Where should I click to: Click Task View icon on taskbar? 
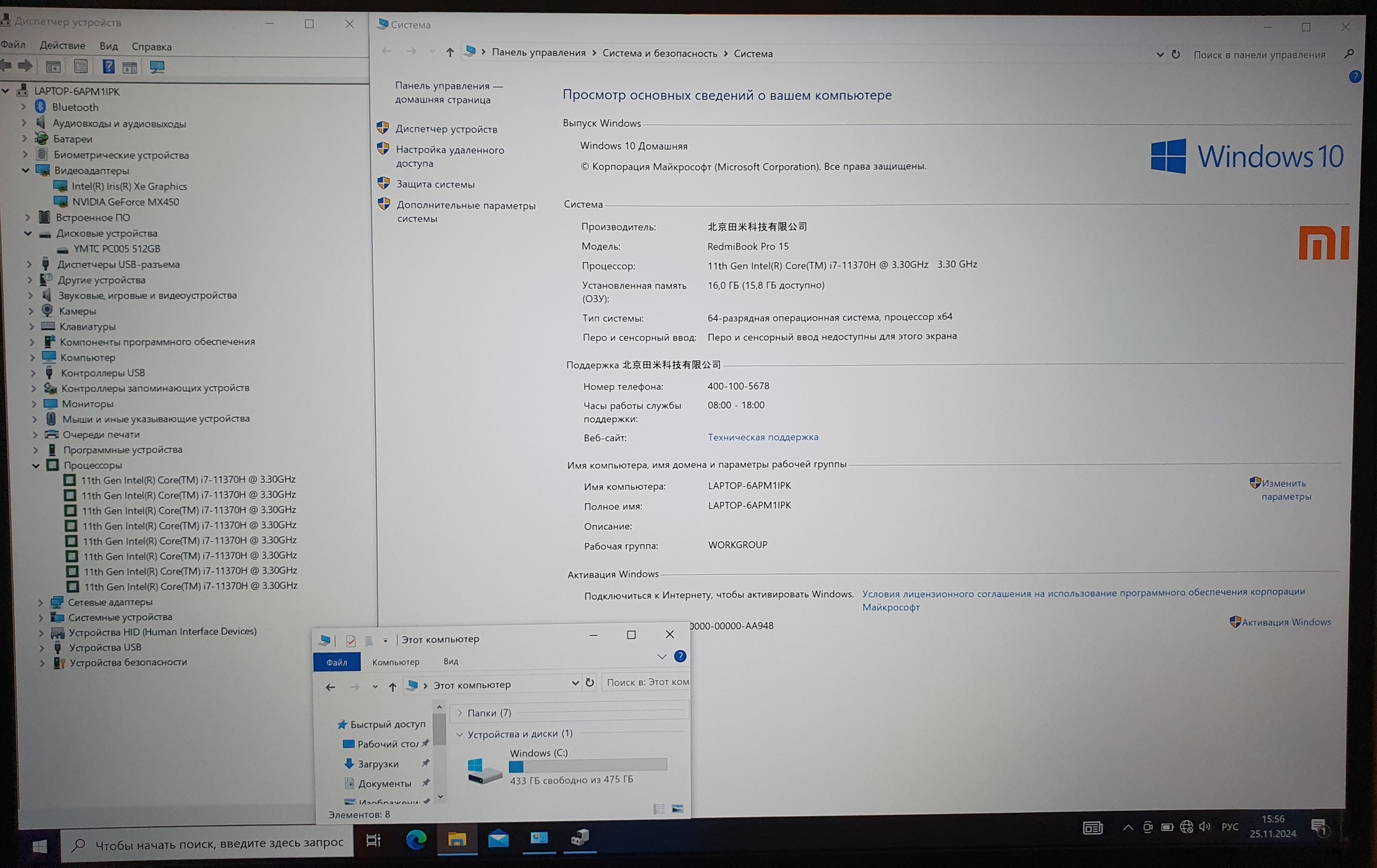point(373,840)
